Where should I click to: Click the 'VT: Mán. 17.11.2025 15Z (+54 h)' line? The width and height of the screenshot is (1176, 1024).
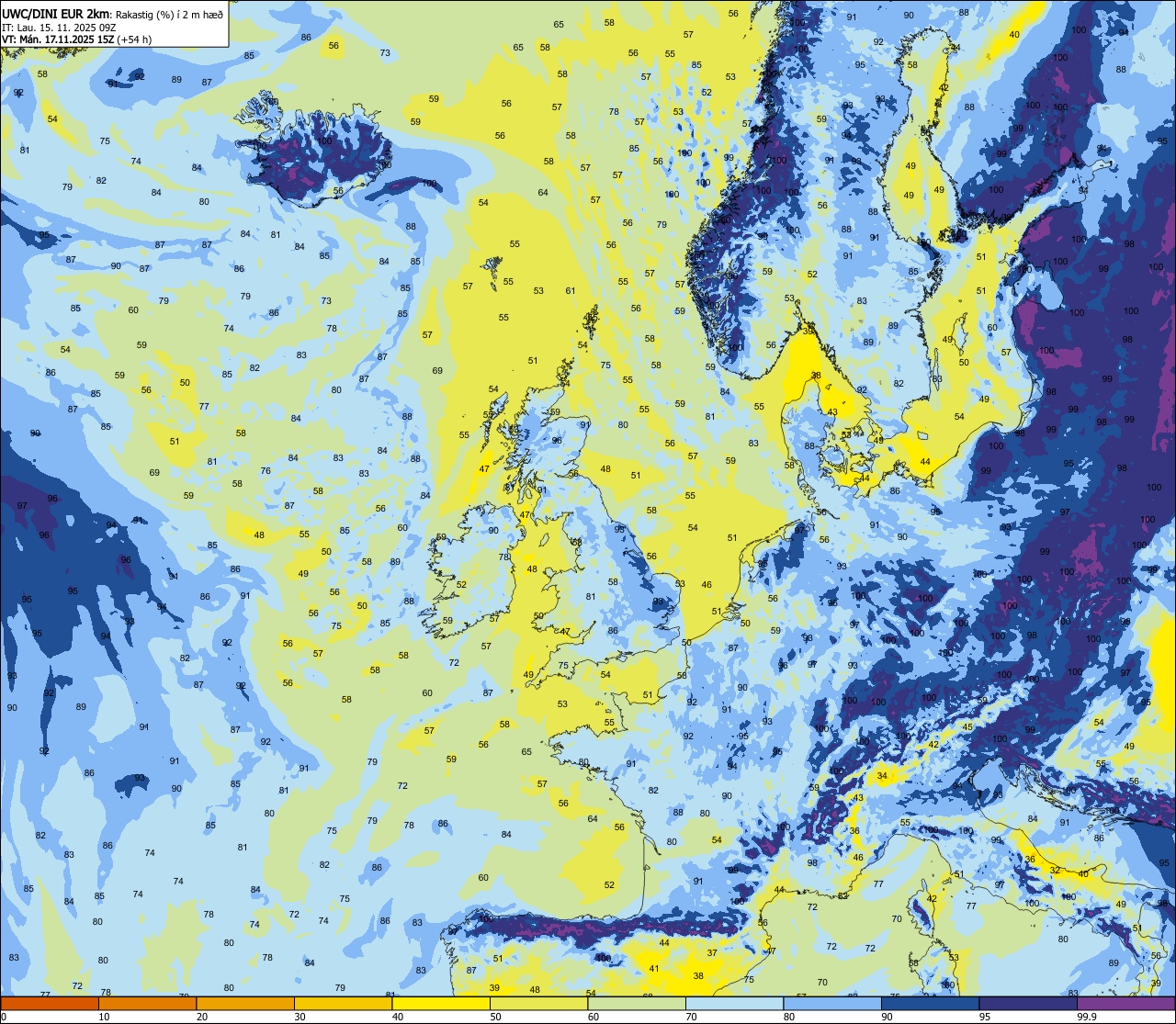pos(76,39)
